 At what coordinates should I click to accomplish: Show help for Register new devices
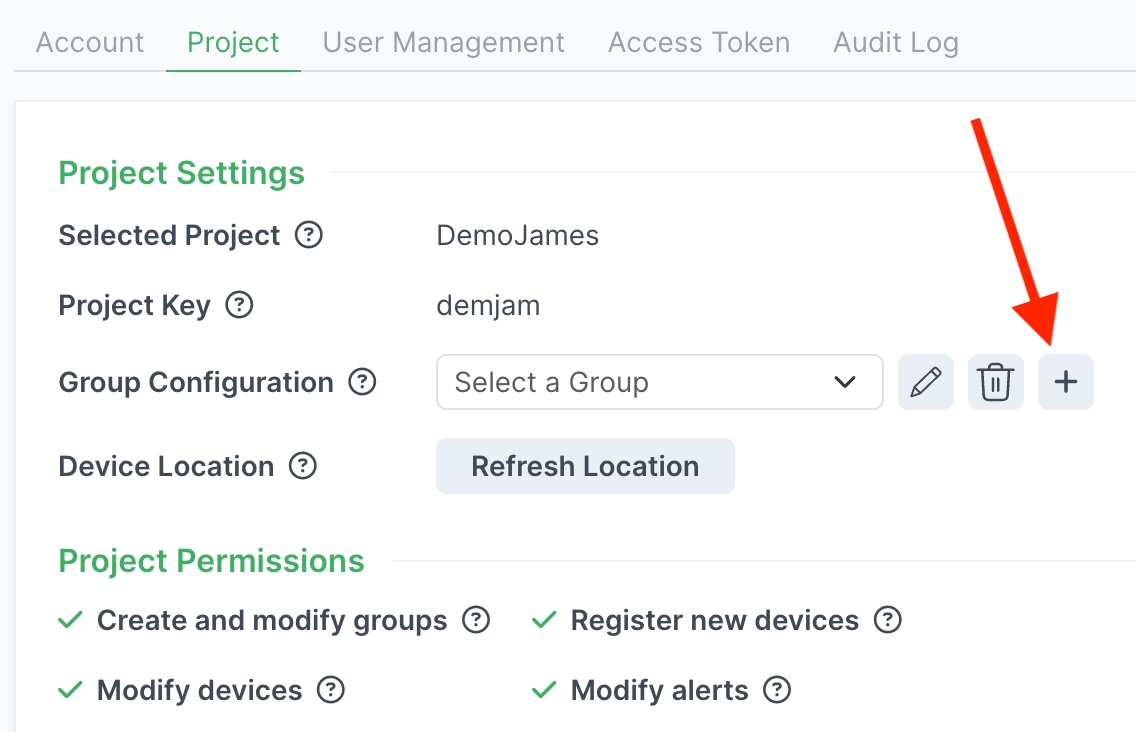coord(888,620)
